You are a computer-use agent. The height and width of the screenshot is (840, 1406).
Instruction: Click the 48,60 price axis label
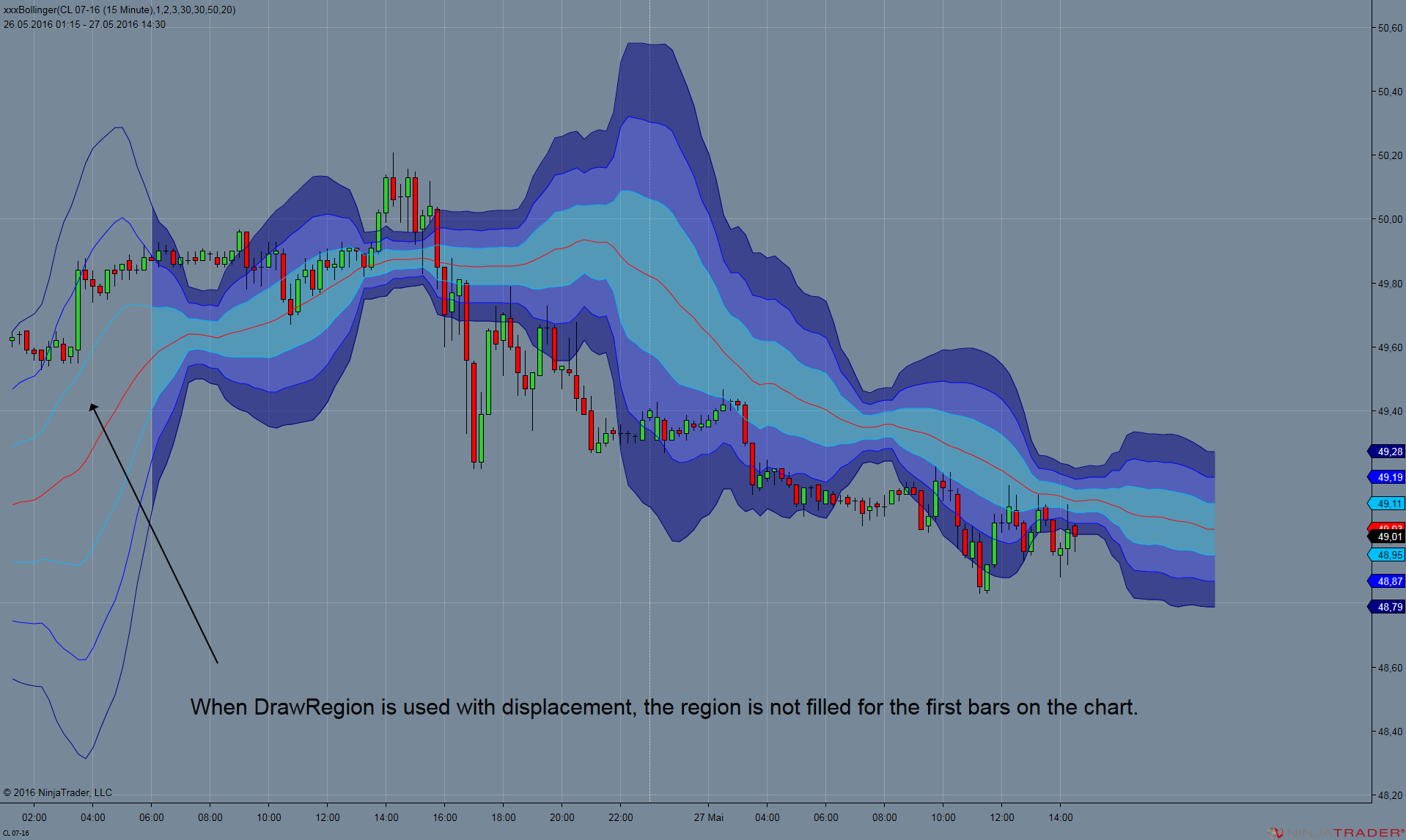(1390, 668)
